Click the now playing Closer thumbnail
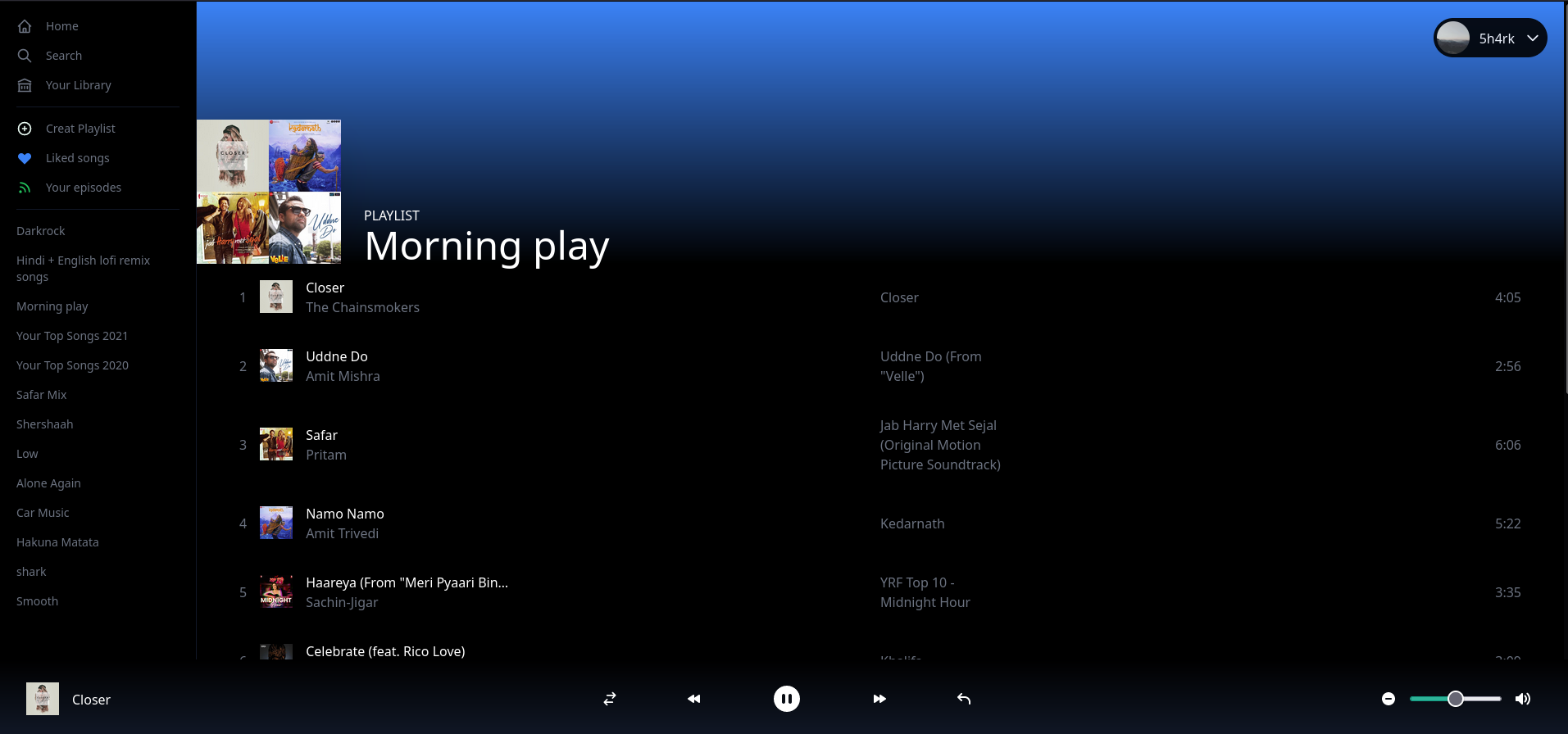This screenshot has height=734, width=1568. pos(43,699)
